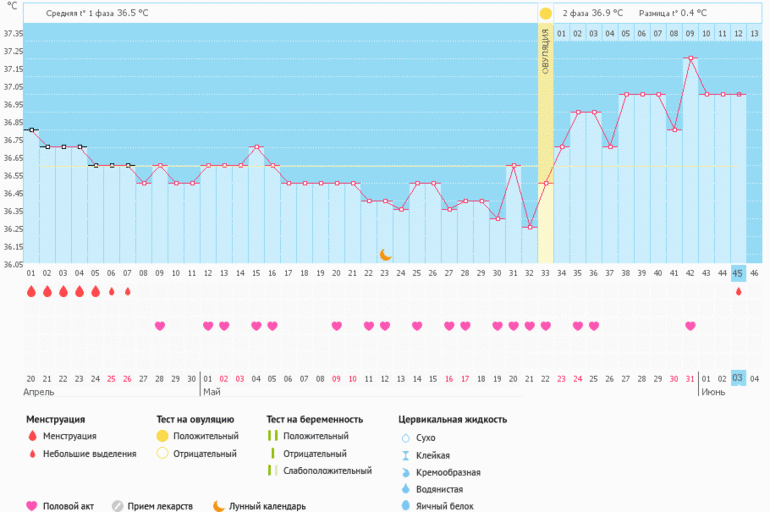Click the red 'Менструация' drop icon in legend
The height and width of the screenshot is (512, 770).
pyautogui.click(x=32, y=436)
